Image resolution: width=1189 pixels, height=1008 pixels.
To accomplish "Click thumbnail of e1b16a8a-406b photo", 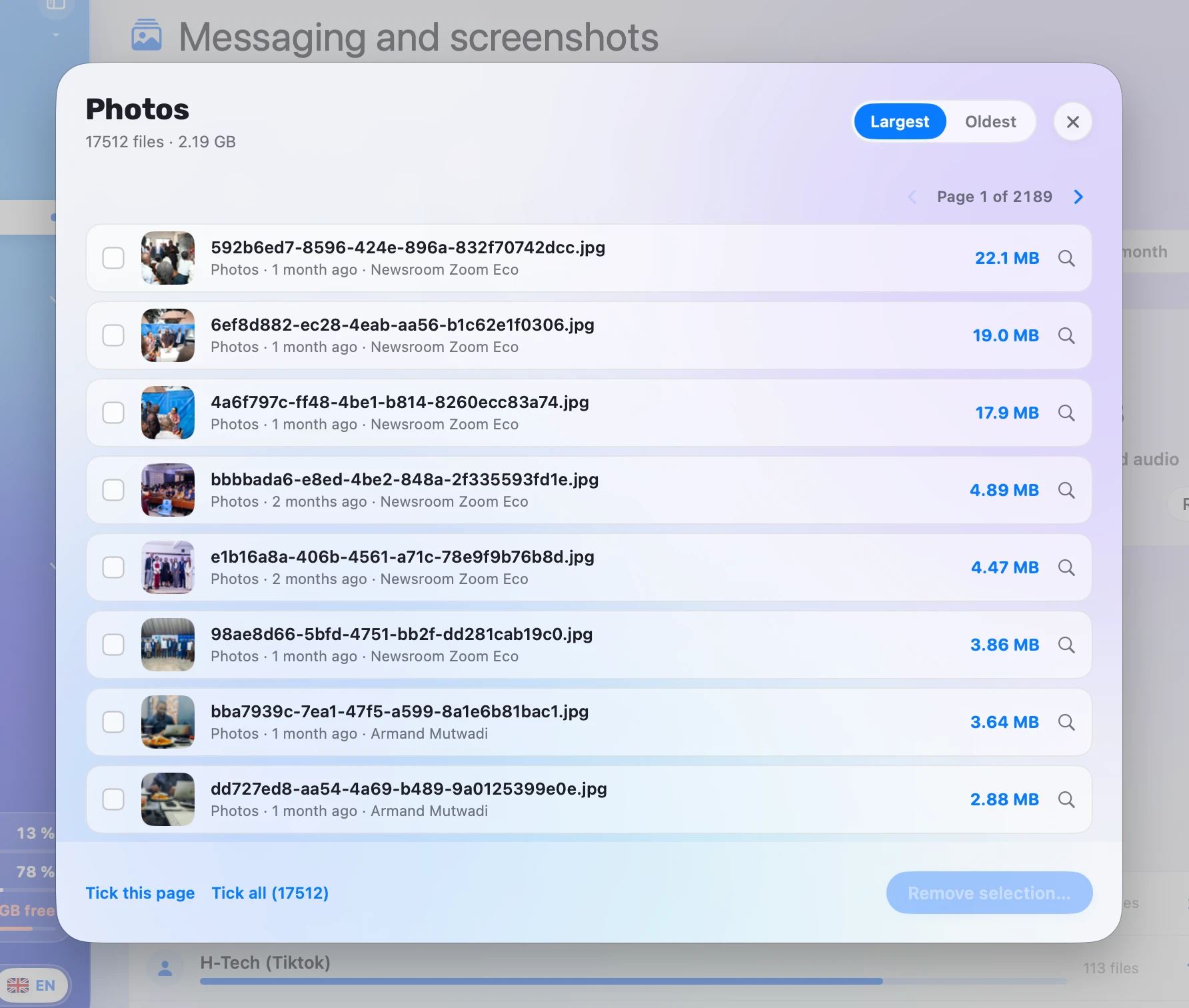I will [x=168, y=567].
